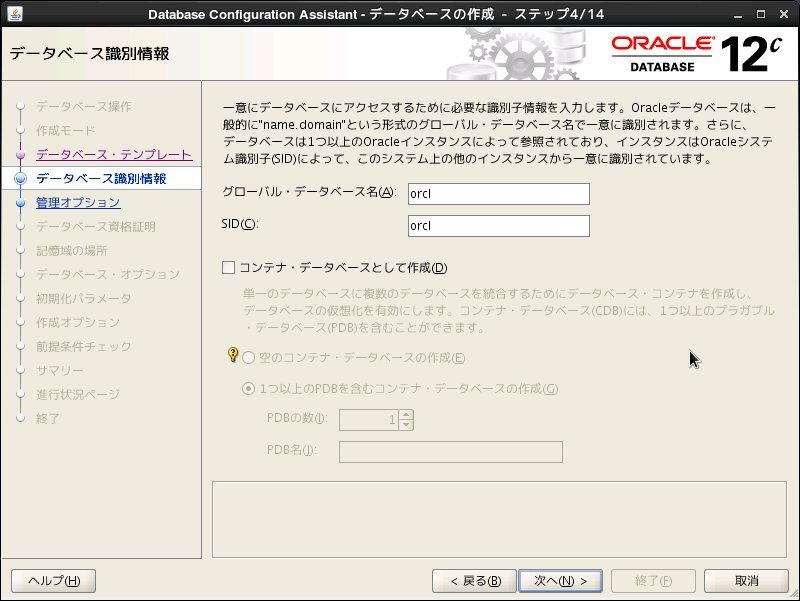Maximize the Database Configuration Assistant window

click(761, 14)
